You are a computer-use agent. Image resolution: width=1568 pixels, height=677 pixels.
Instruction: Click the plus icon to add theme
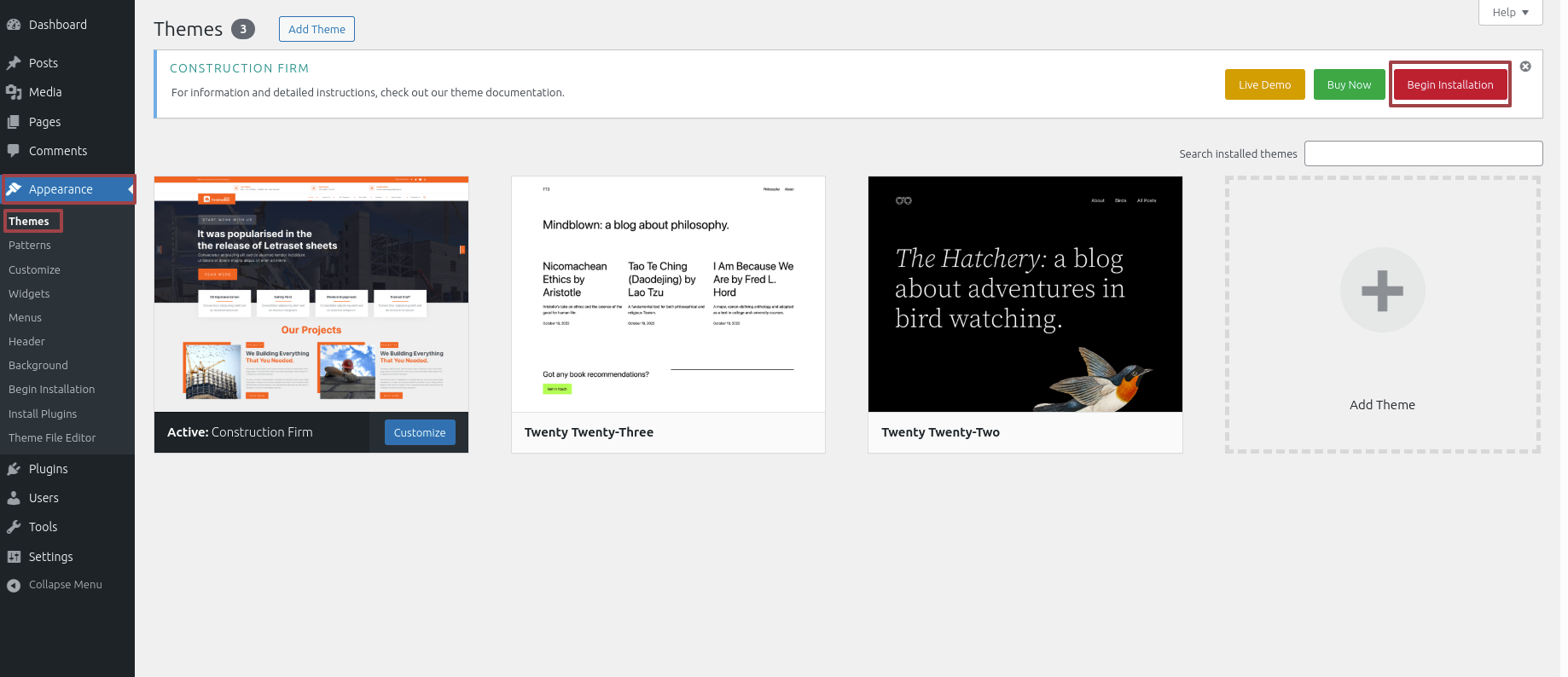tap(1382, 291)
